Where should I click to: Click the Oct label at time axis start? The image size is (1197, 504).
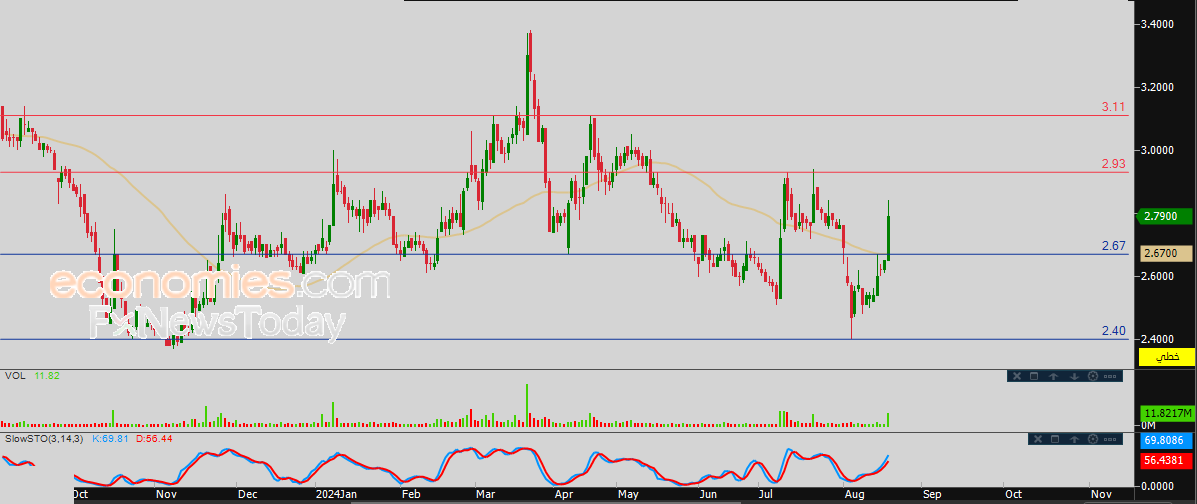click(82, 495)
